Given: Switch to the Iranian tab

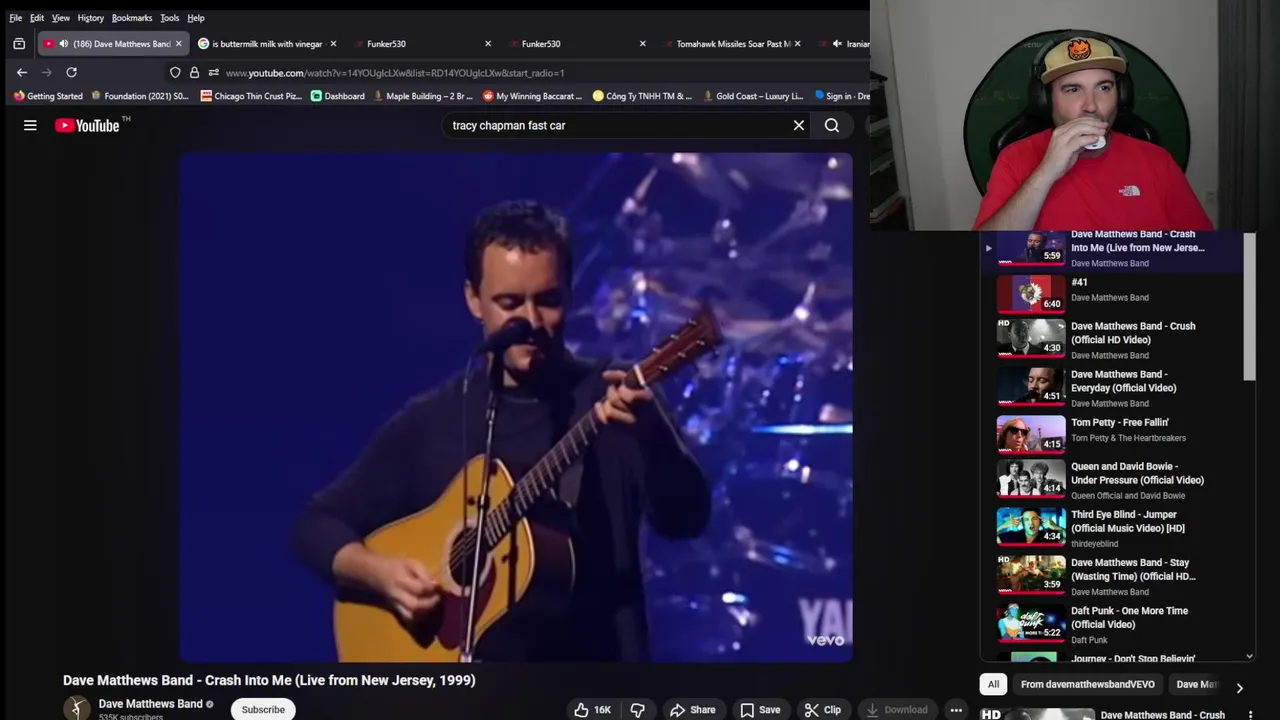Looking at the screenshot, I should click(850, 44).
